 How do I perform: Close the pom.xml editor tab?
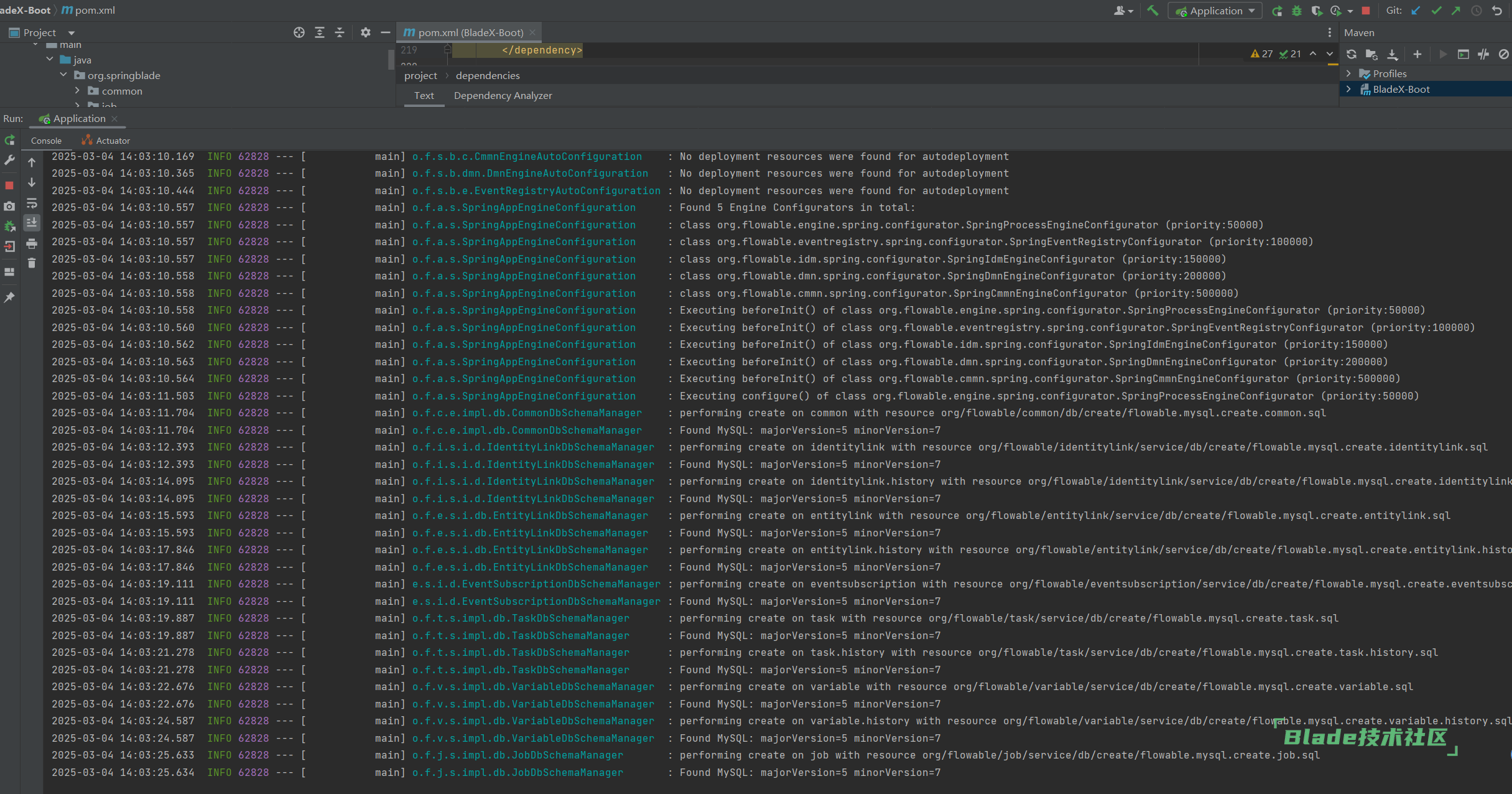[x=532, y=32]
